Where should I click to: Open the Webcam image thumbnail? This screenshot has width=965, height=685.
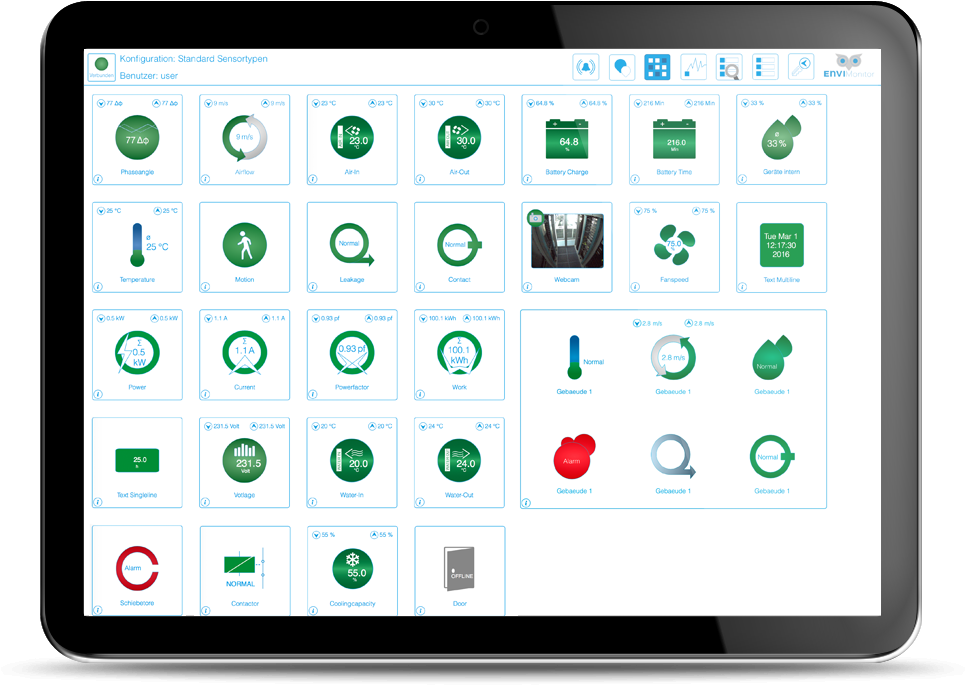(567, 241)
